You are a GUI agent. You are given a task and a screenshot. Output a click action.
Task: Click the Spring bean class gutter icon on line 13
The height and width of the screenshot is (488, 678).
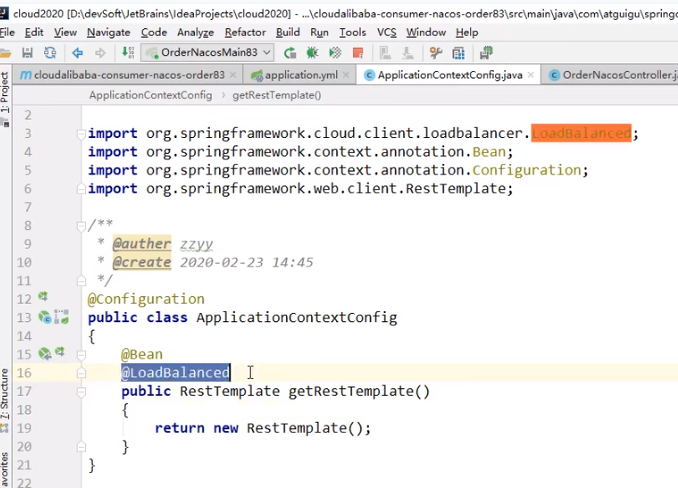pos(45,317)
